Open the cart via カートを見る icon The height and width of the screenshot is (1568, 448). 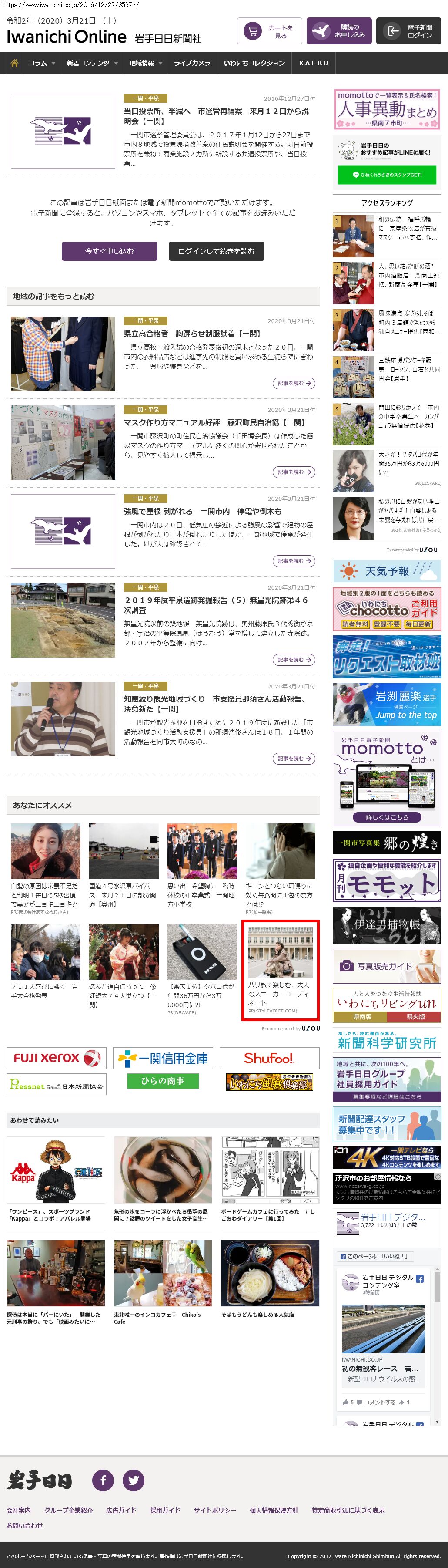(269, 31)
